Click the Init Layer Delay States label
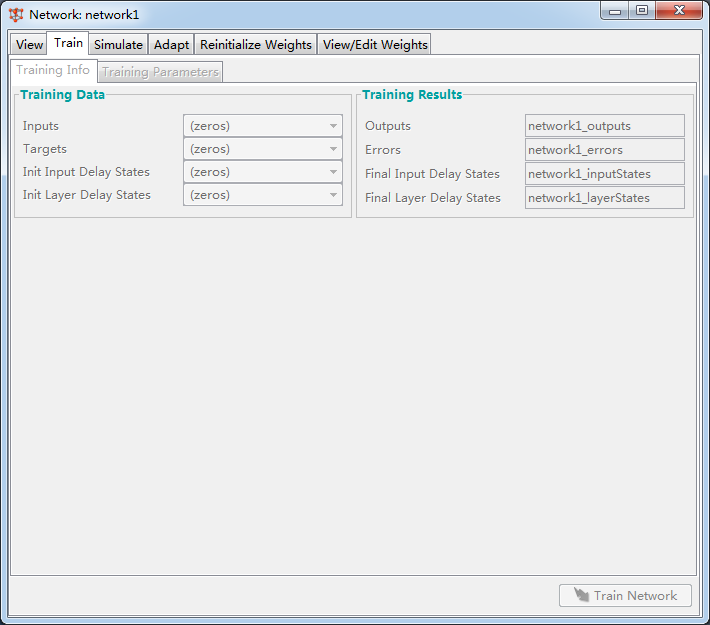Screen dimensions: 710x625 point(86,195)
